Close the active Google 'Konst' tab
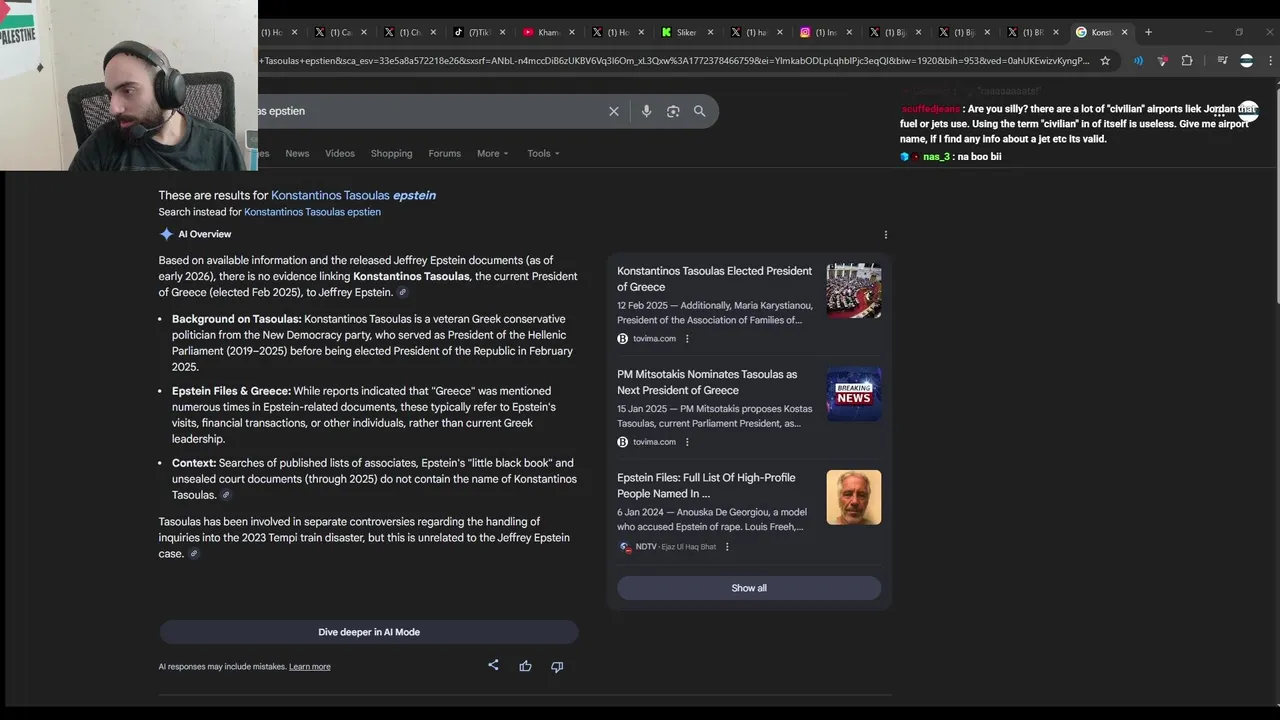Image resolution: width=1280 pixels, height=720 pixels. point(1125,32)
